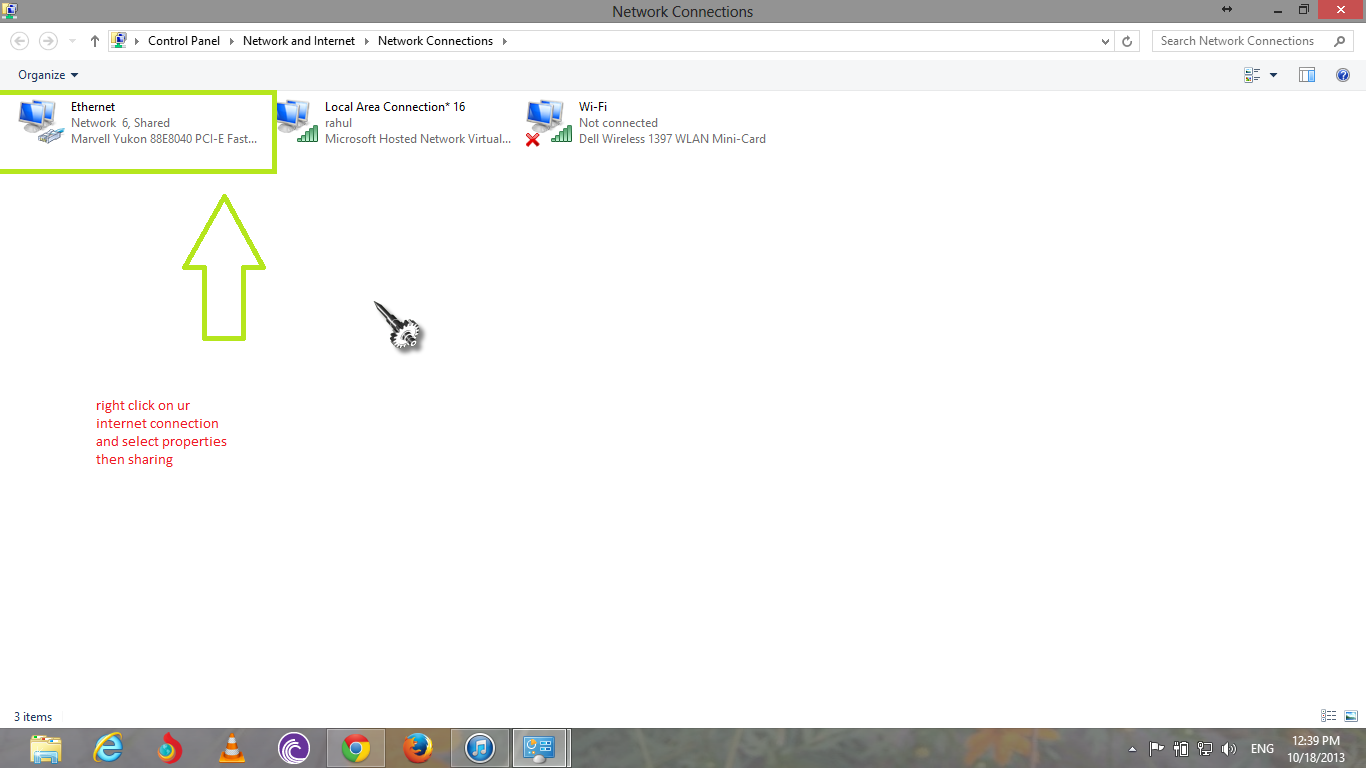This screenshot has width=1366, height=768.
Task: Click the search magnifier icon
Action: coord(1340,41)
